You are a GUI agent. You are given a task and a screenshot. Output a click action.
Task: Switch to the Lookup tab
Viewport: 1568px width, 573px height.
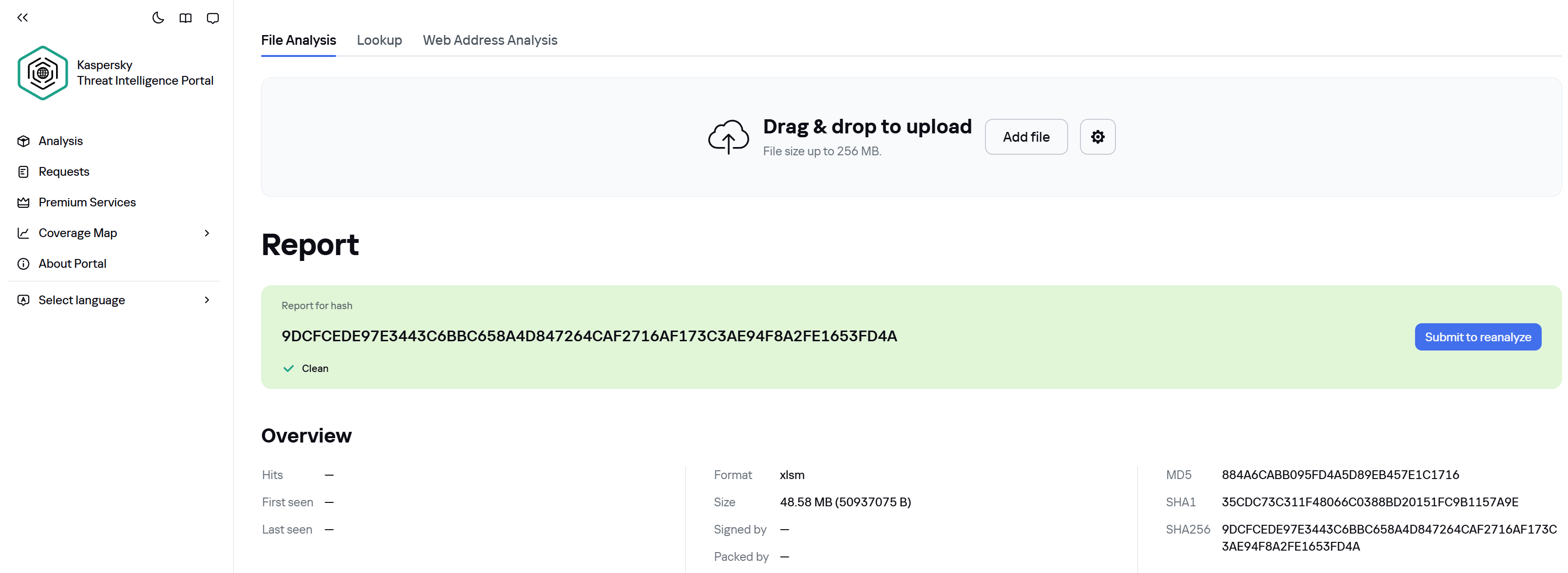[x=379, y=40]
